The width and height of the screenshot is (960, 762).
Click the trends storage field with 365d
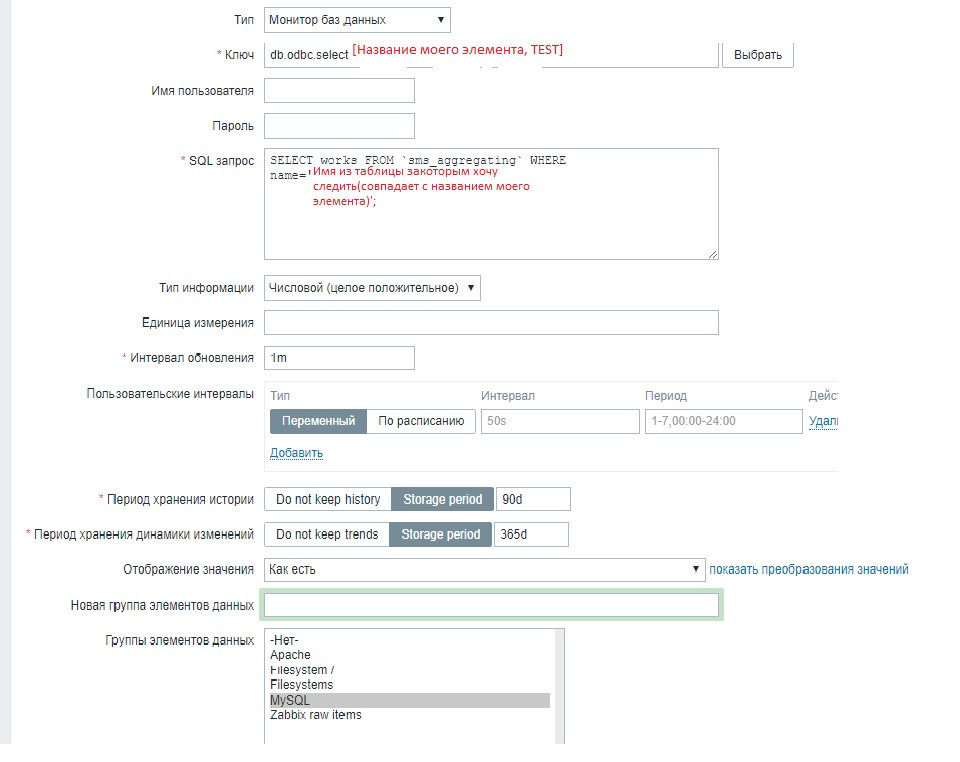[532, 534]
